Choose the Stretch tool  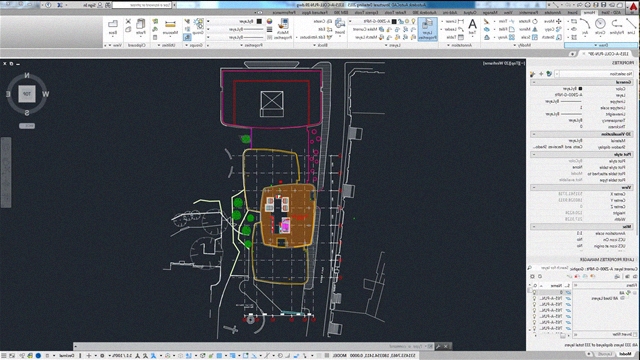click(552, 37)
